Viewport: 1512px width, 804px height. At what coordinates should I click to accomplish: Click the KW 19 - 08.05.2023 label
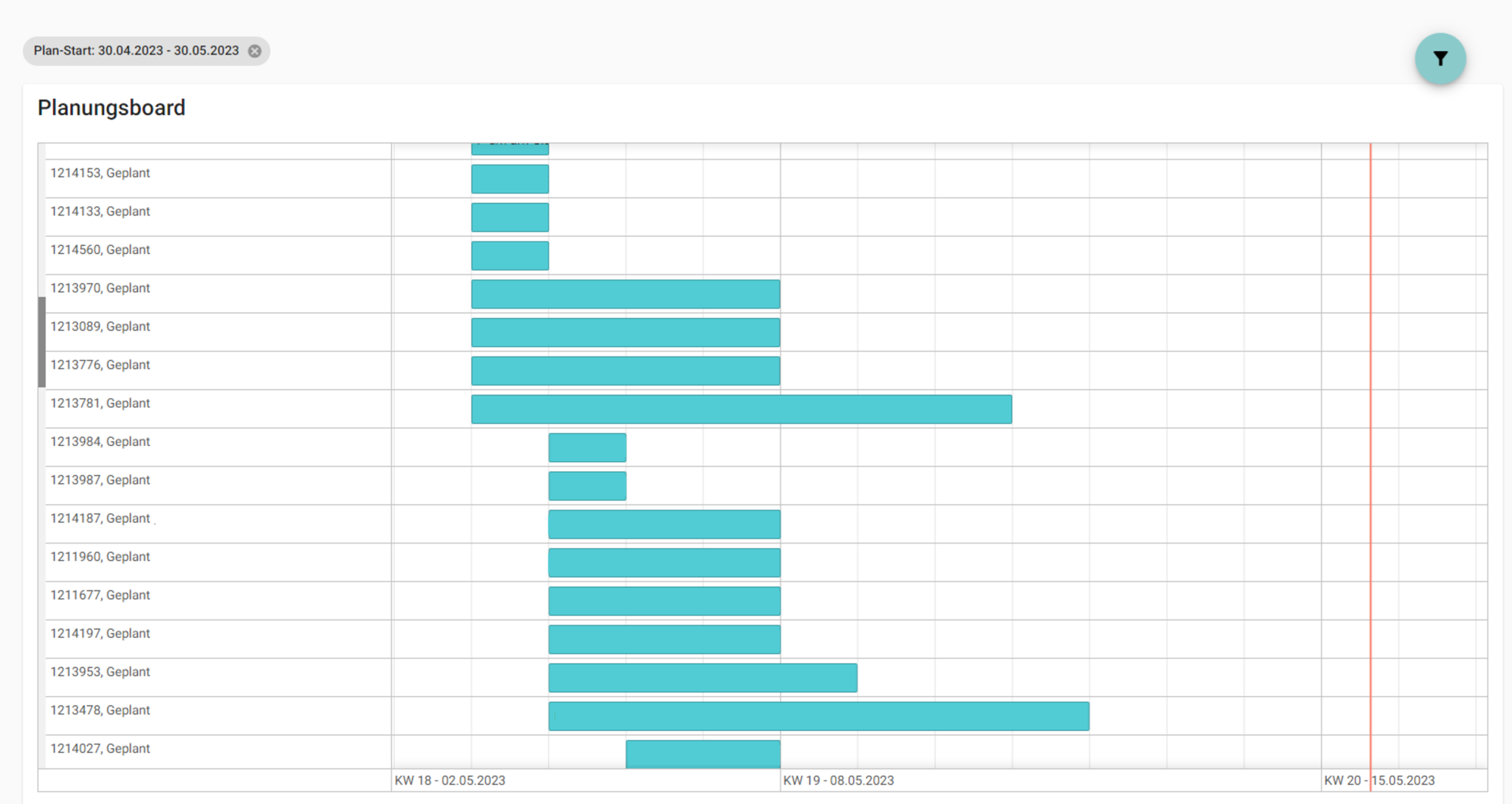(x=838, y=780)
